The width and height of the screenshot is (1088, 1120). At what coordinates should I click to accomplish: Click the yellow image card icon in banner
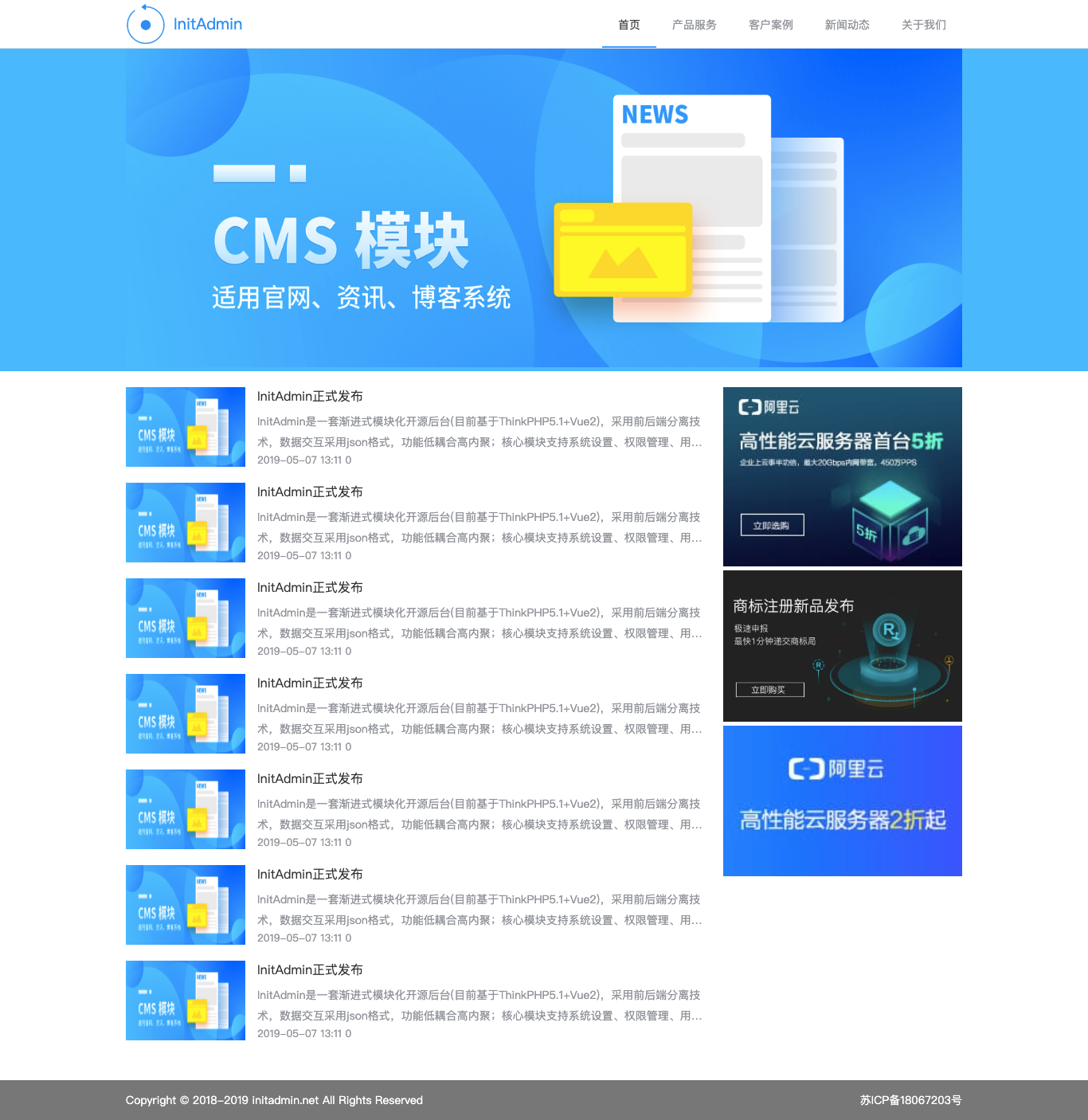pyautogui.click(x=623, y=250)
